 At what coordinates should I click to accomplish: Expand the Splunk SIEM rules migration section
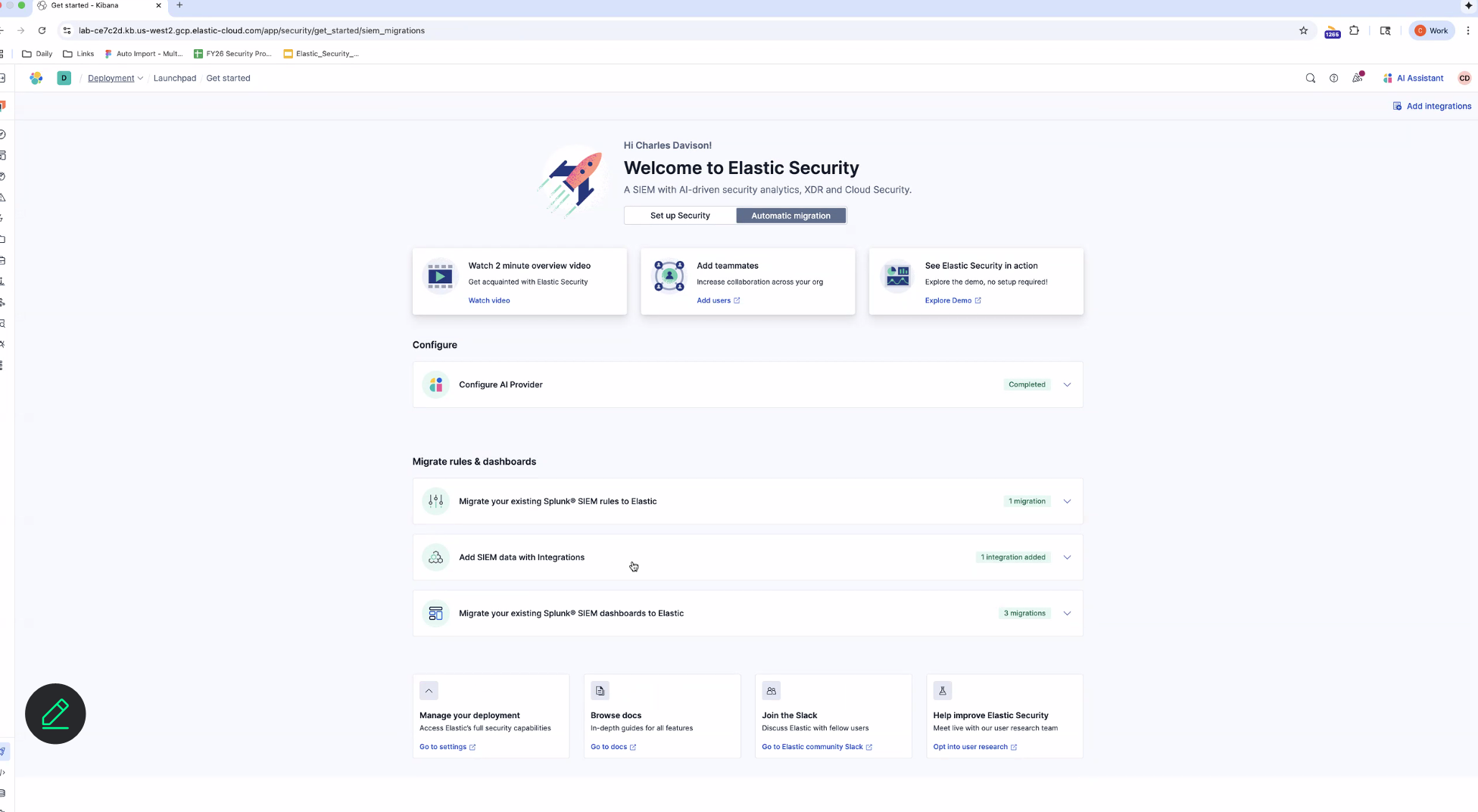[1068, 501]
